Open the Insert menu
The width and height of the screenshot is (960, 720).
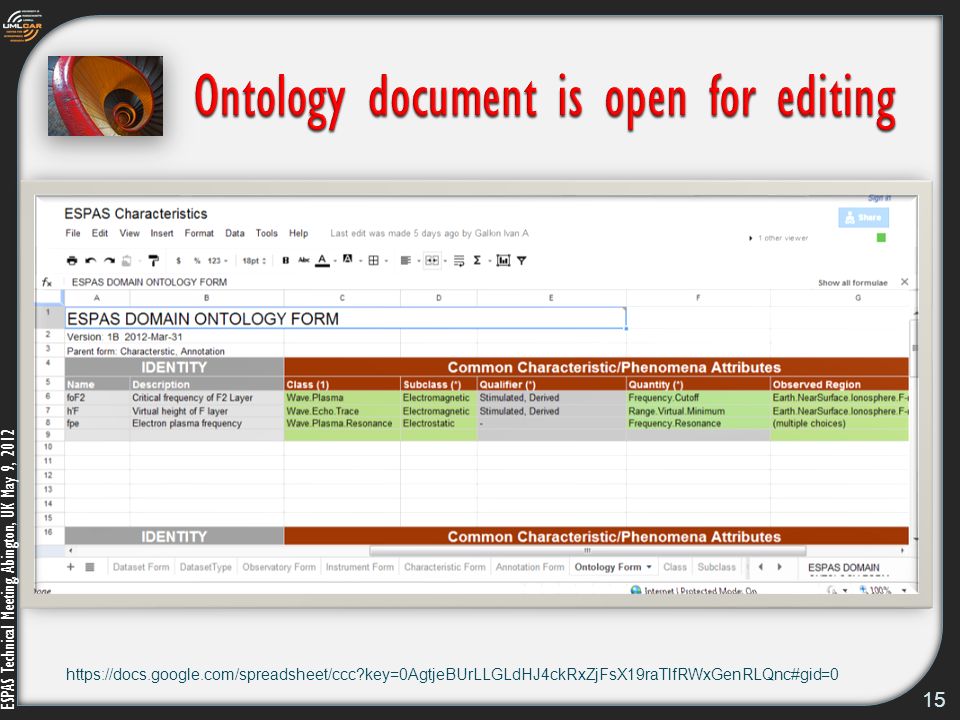pyautogui.click(x=162, y=233)
